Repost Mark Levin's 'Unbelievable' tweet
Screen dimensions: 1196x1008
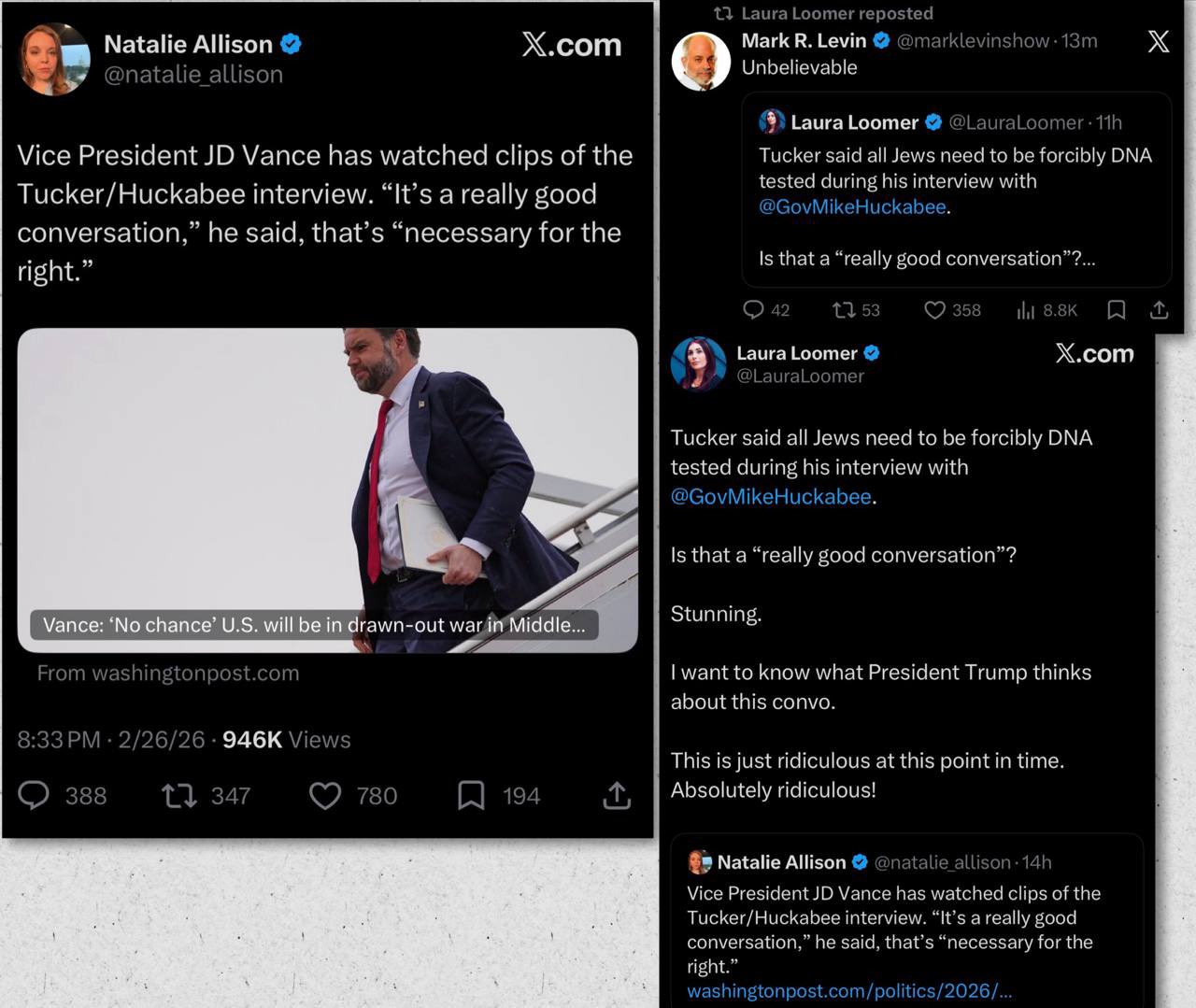(x=844, y=309)
